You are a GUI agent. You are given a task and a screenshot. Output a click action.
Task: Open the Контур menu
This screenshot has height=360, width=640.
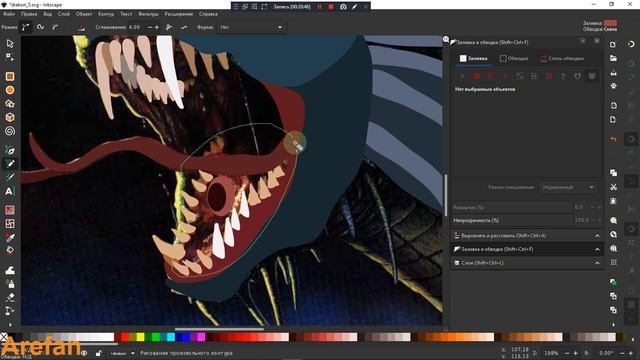click(x=106, y=14)
